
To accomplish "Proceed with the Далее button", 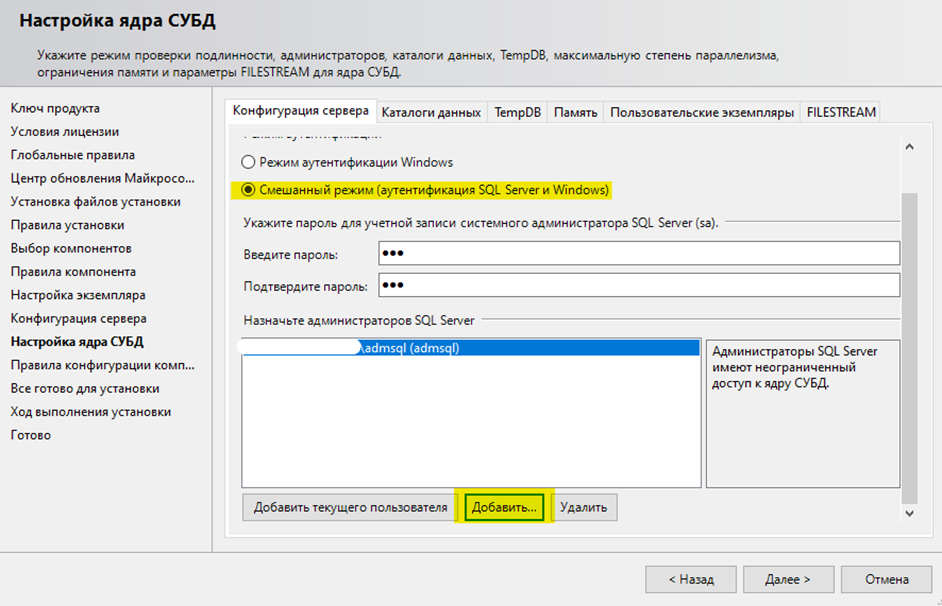I will click(x=787, y=579).
